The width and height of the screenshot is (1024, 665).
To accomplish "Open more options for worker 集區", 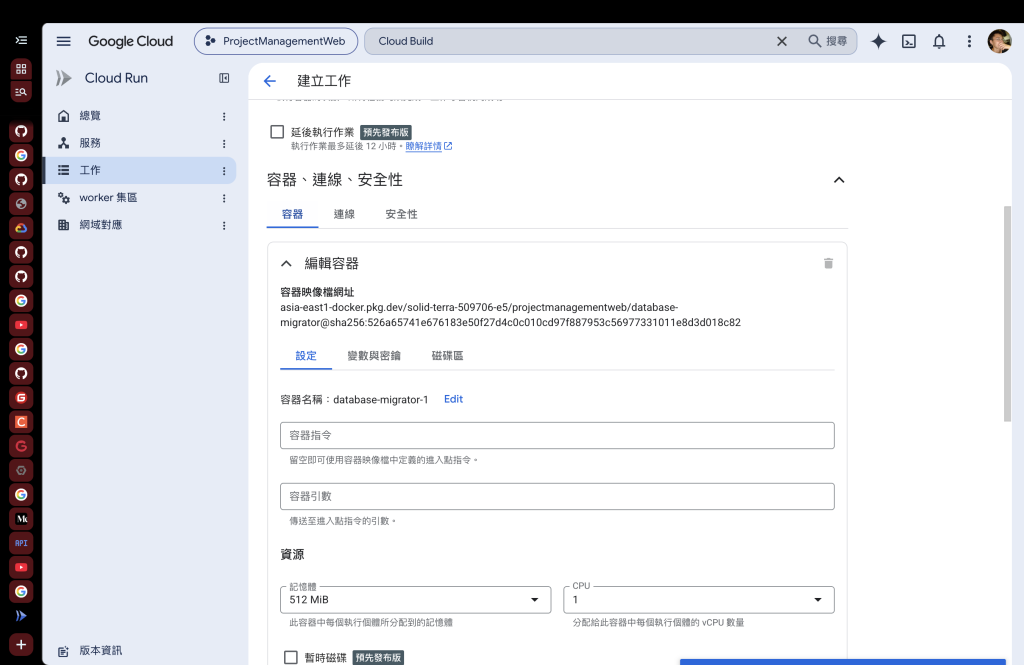I will pos(224,198).
